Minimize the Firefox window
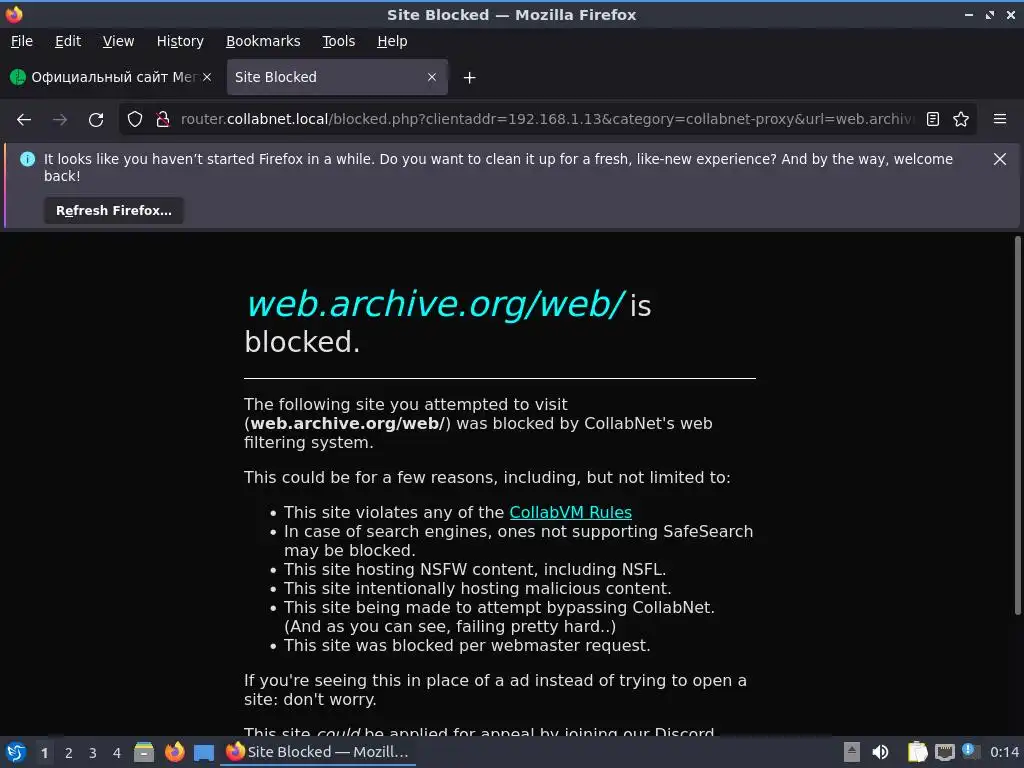 click(x=969, y=14)
